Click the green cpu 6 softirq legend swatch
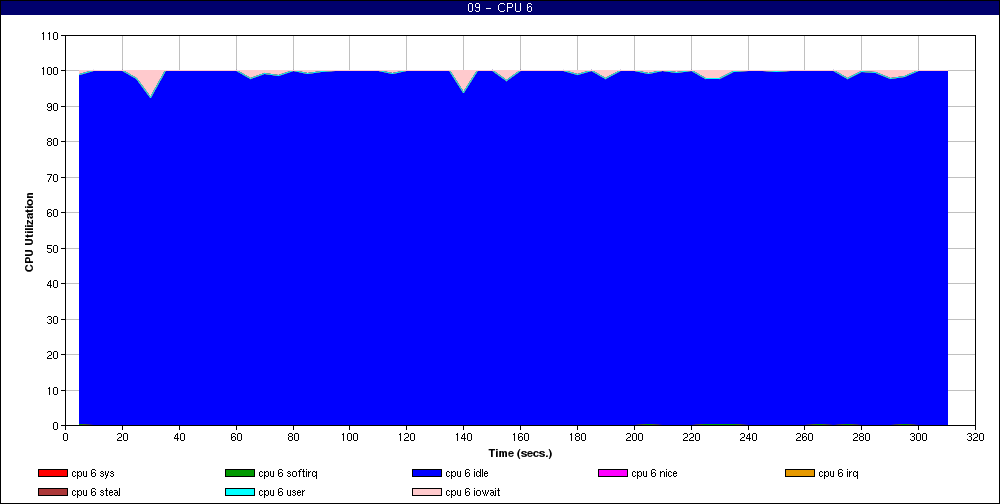This screenshot has height=504, width=1000. coord(240,473)
